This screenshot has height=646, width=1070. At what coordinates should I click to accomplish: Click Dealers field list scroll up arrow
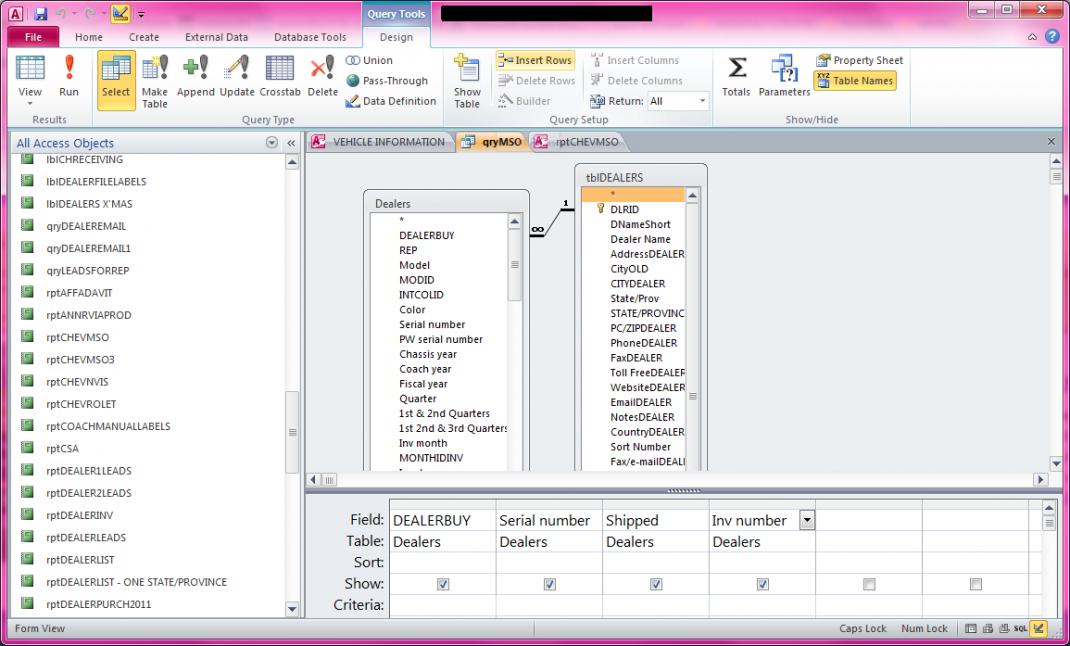[515, 221]
